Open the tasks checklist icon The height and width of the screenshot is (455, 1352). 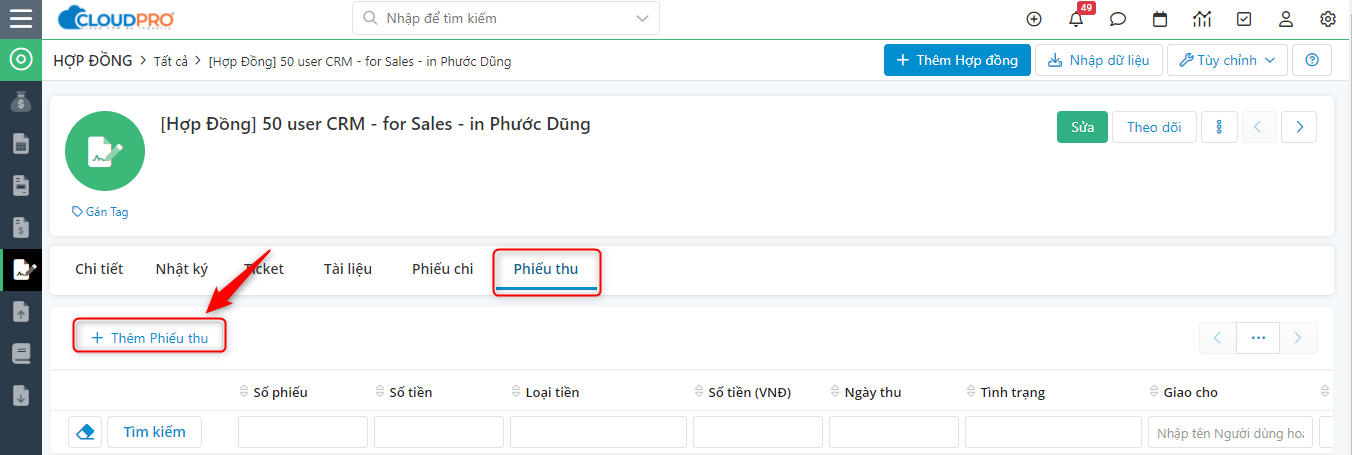[x=1244, y=19]
